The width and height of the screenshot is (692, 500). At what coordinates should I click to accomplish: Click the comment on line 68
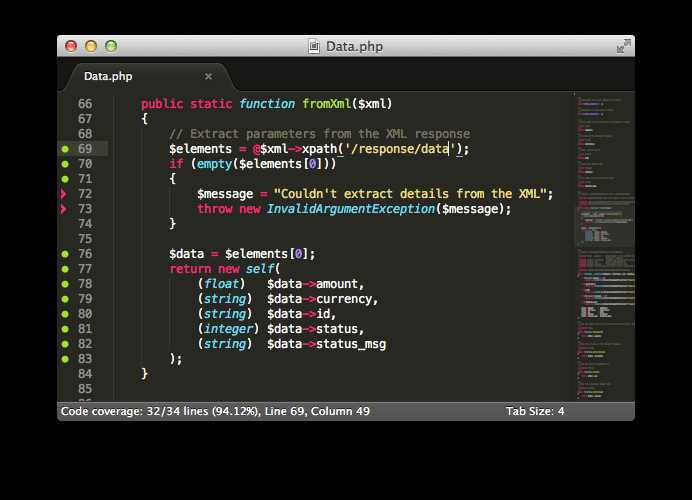320,134
